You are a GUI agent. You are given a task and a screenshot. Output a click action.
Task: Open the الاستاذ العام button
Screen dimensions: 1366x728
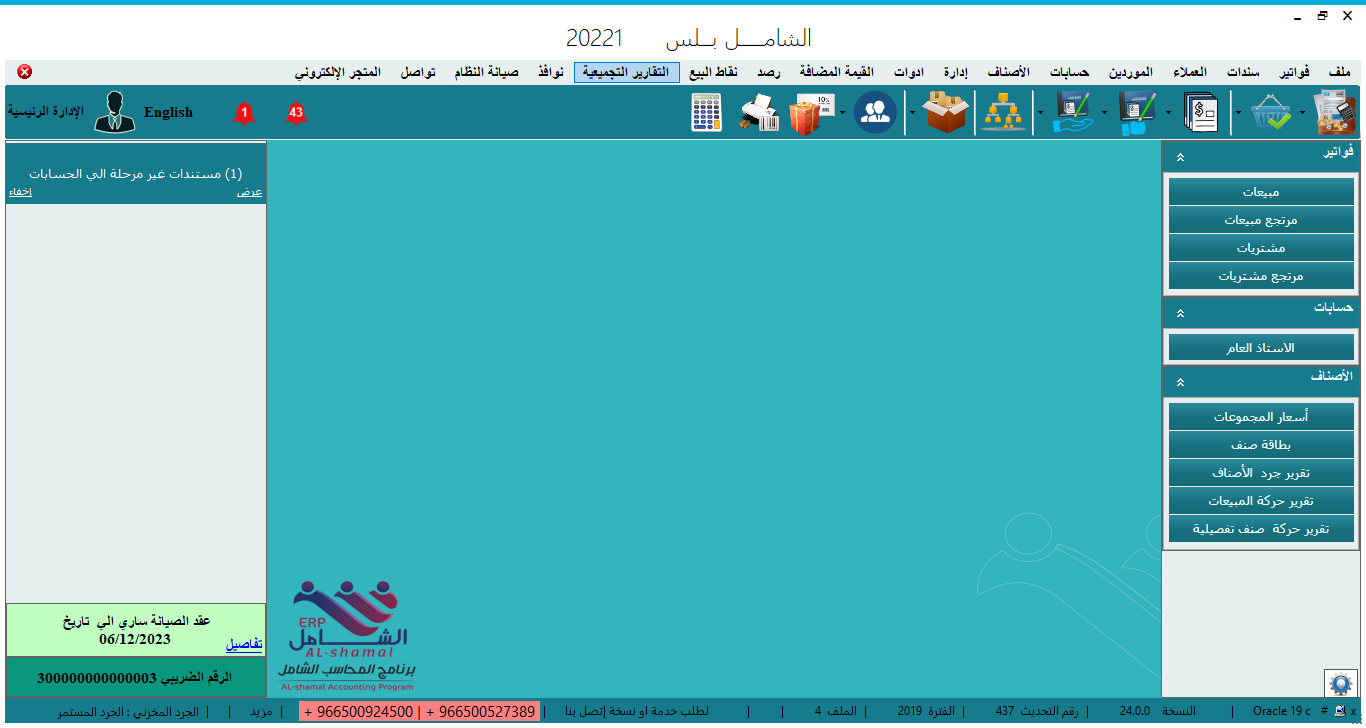coord(1261,348)
